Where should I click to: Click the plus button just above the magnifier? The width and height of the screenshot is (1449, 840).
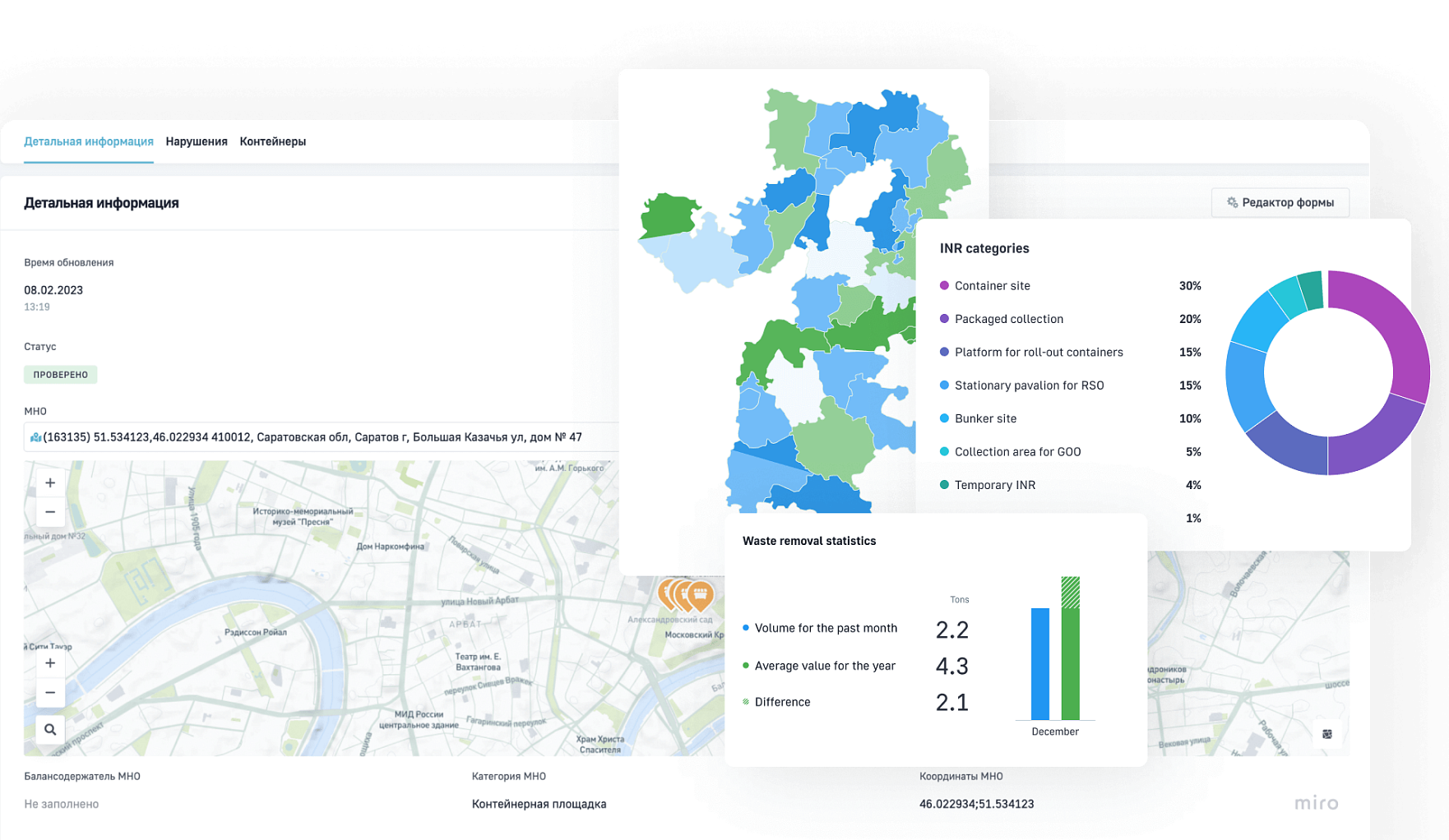click(x=50, y=663)
